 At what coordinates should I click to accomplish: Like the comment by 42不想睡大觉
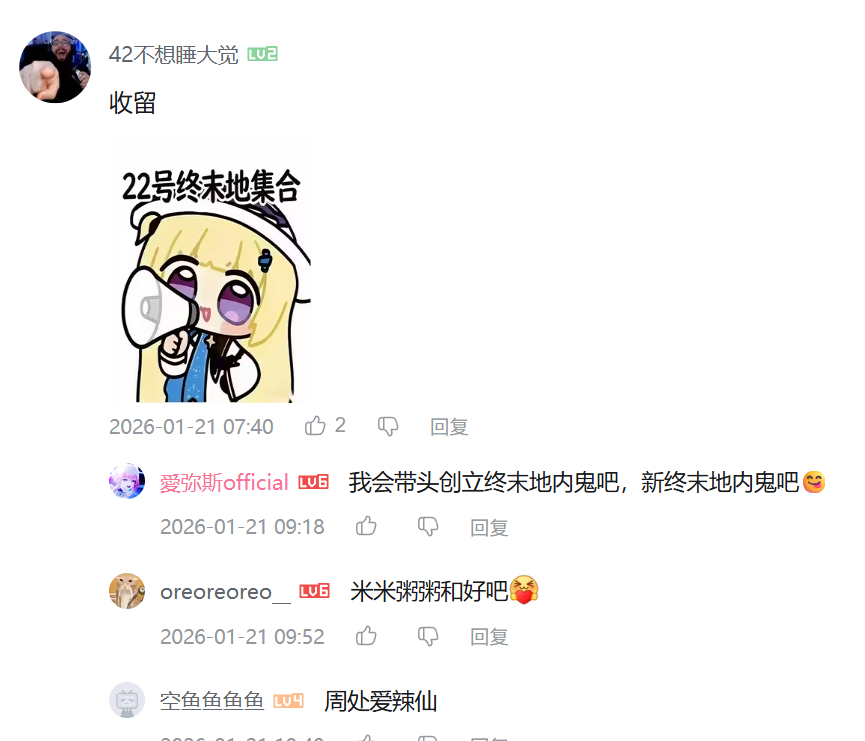[x=315, y=426]
